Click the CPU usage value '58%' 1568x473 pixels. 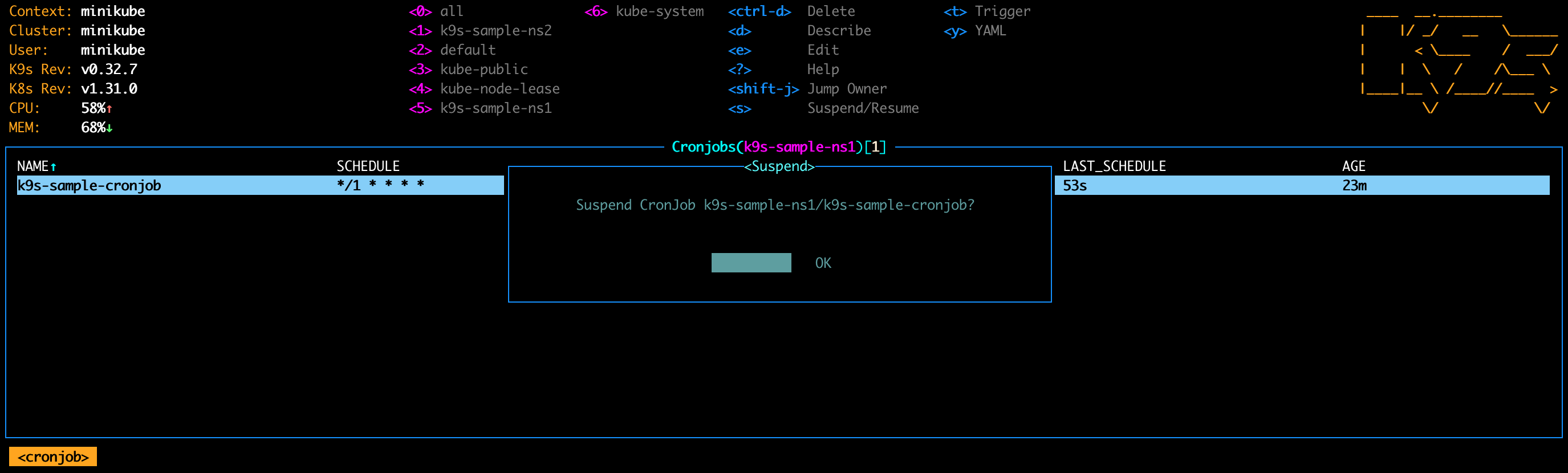(93, 108)
